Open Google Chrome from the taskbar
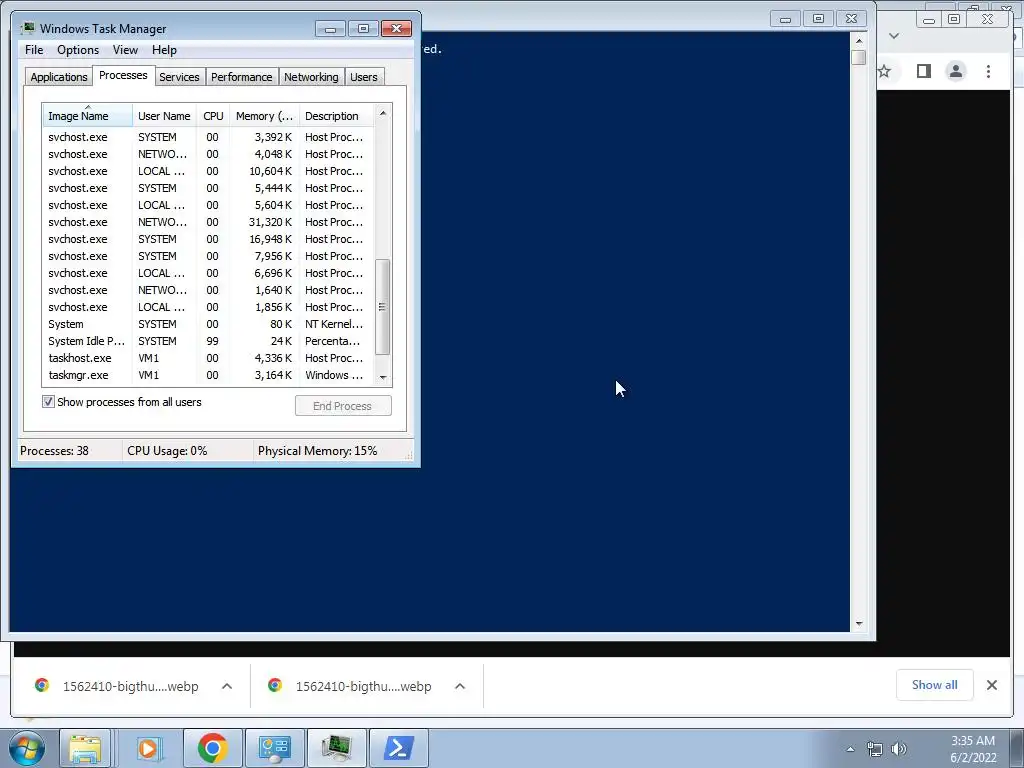The height and width of the screenshot is (768, 1024). [212, 748]
